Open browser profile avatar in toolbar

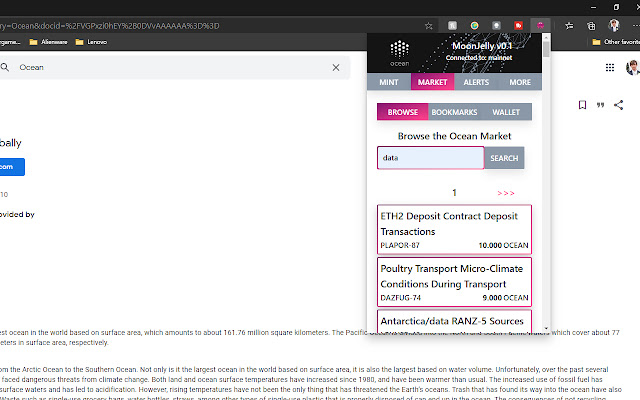pos(613,25)
